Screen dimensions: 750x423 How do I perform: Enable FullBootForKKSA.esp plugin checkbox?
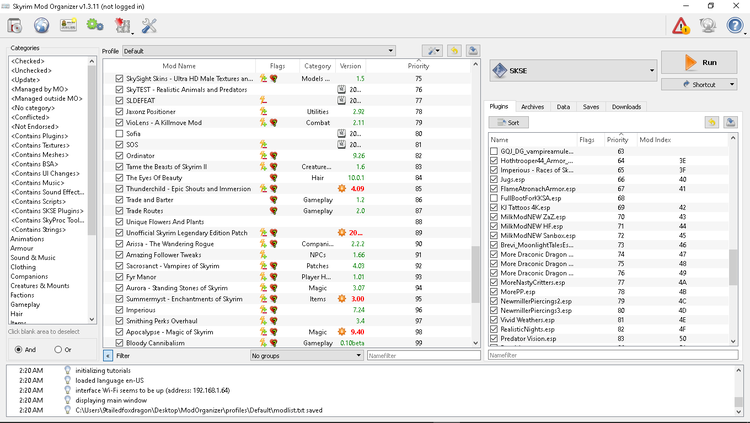[x=494, y=198]
